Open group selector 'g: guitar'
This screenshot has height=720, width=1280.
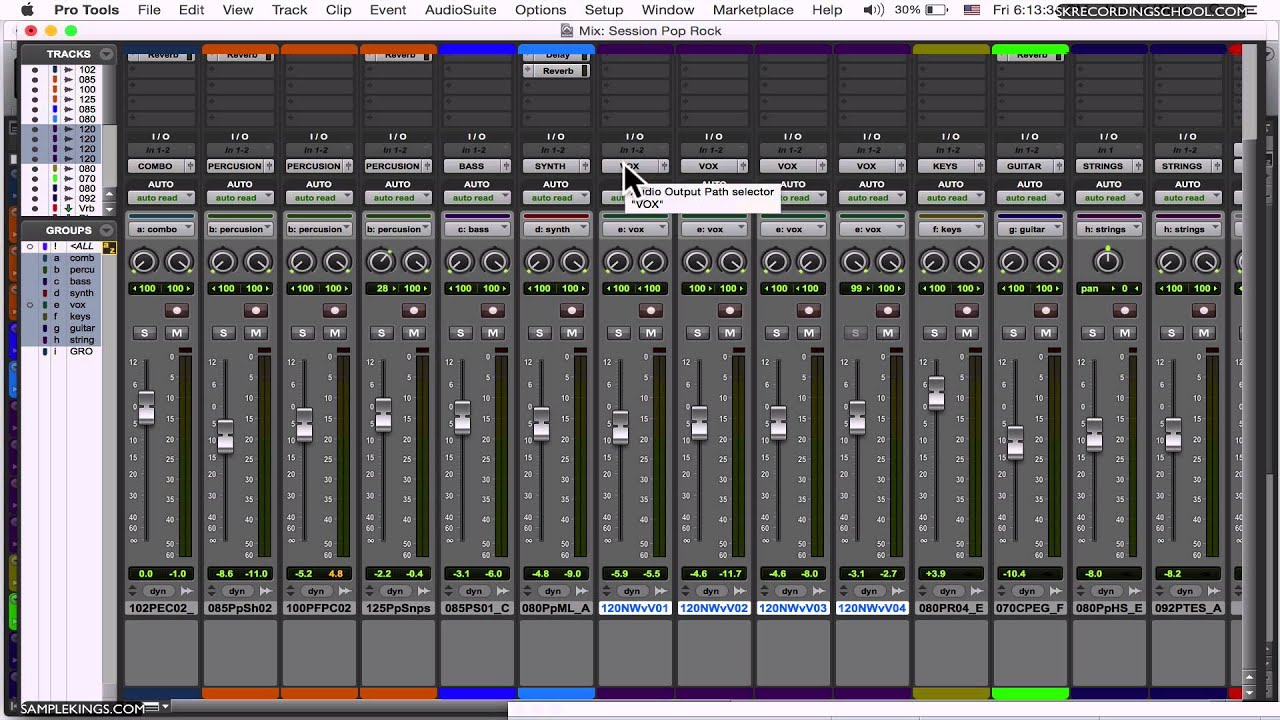pos(1030,229)
